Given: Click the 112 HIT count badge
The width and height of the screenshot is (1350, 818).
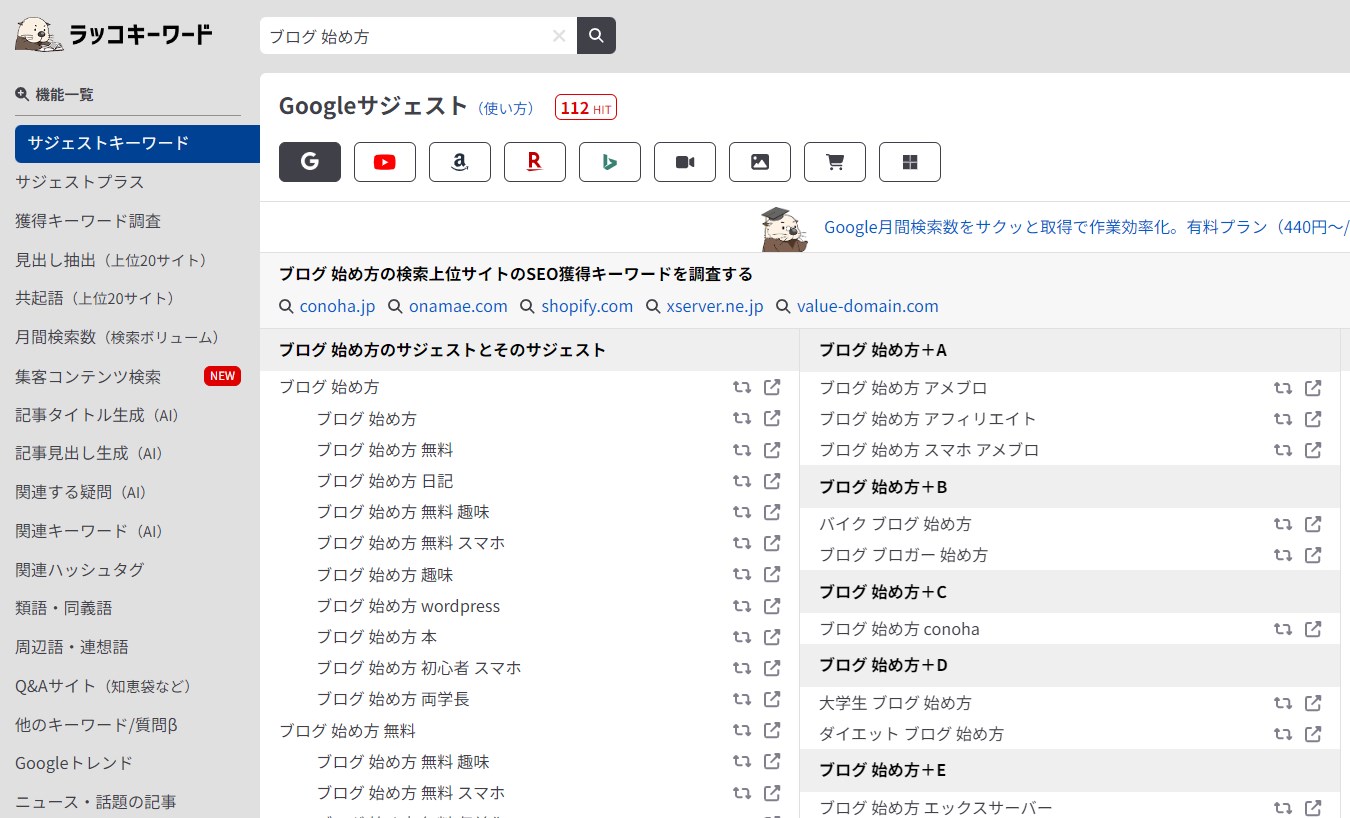Looking at the screenshot, I should point(586,107).
